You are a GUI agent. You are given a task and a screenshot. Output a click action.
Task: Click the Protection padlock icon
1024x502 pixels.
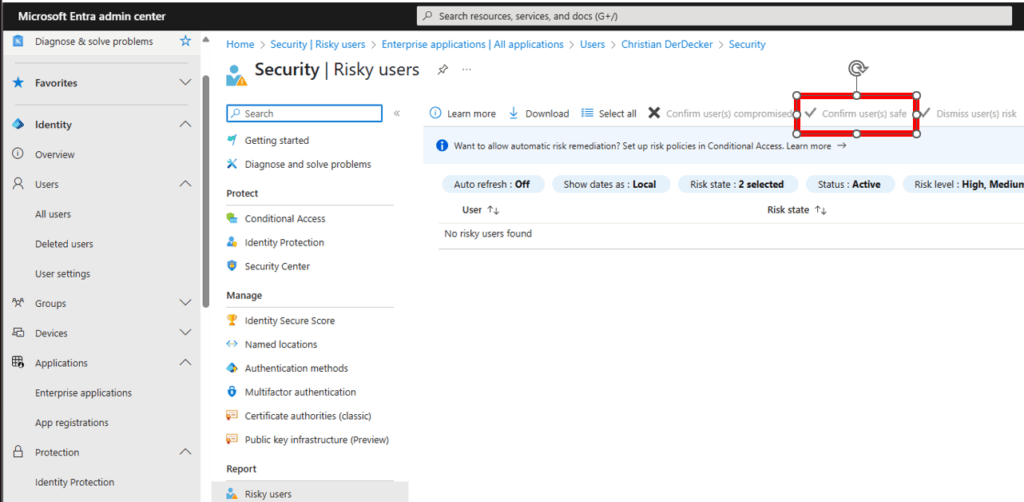18,452
